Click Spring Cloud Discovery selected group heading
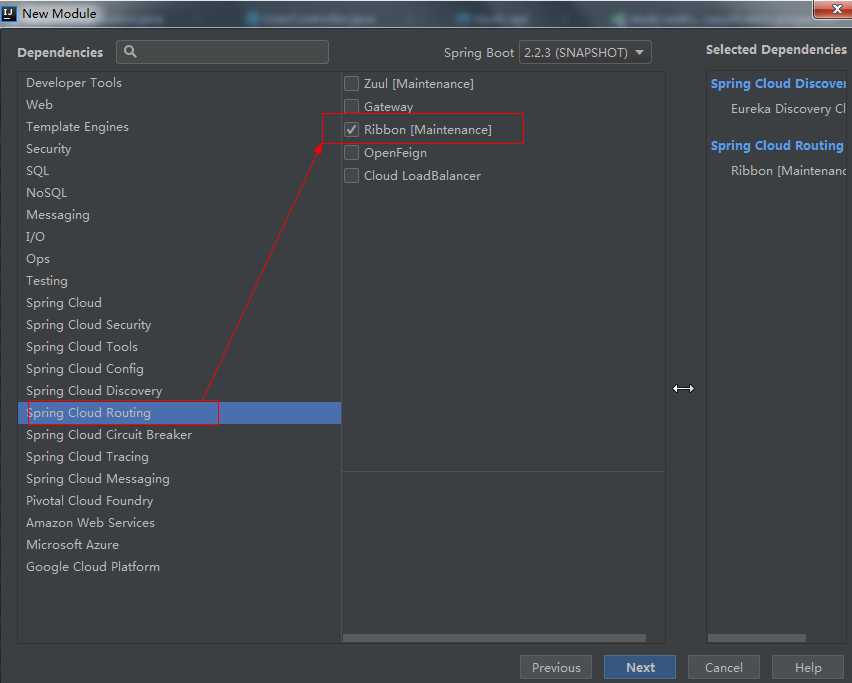 tap(778, 84)
